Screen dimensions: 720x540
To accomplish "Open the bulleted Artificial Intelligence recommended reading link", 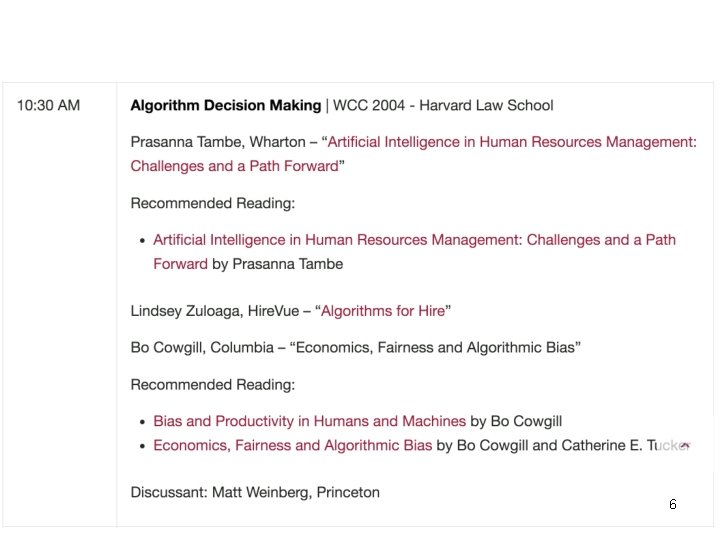I will click(x=414, y=240).
